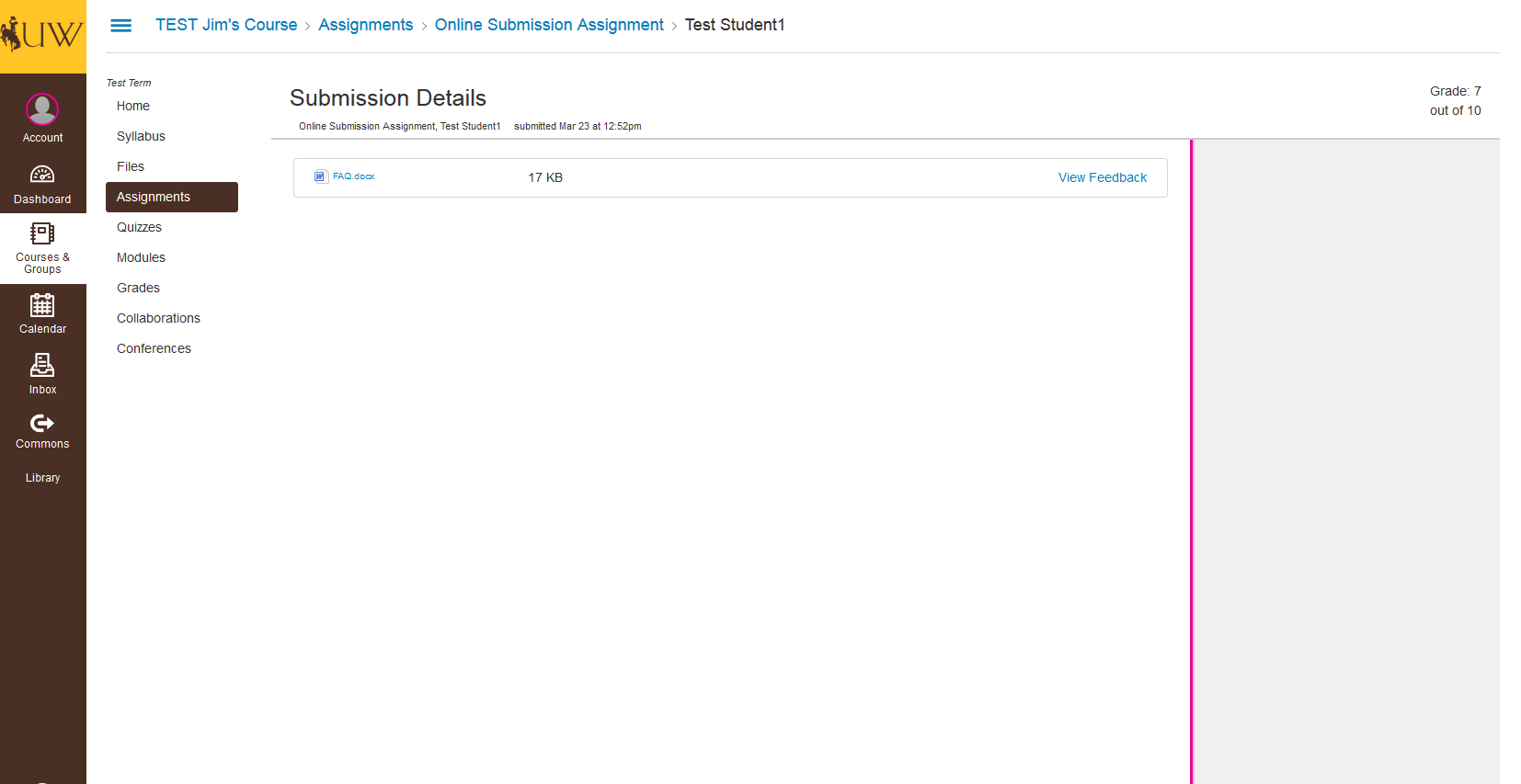Open the Library link in the sidebar
Screen dimensions: 1521x784
coord(42,478)
